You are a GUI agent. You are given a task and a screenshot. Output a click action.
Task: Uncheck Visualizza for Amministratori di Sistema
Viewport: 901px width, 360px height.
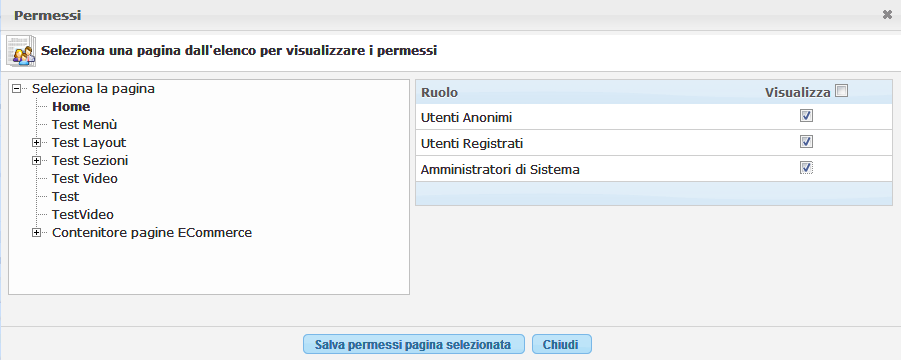pos(806,167)
